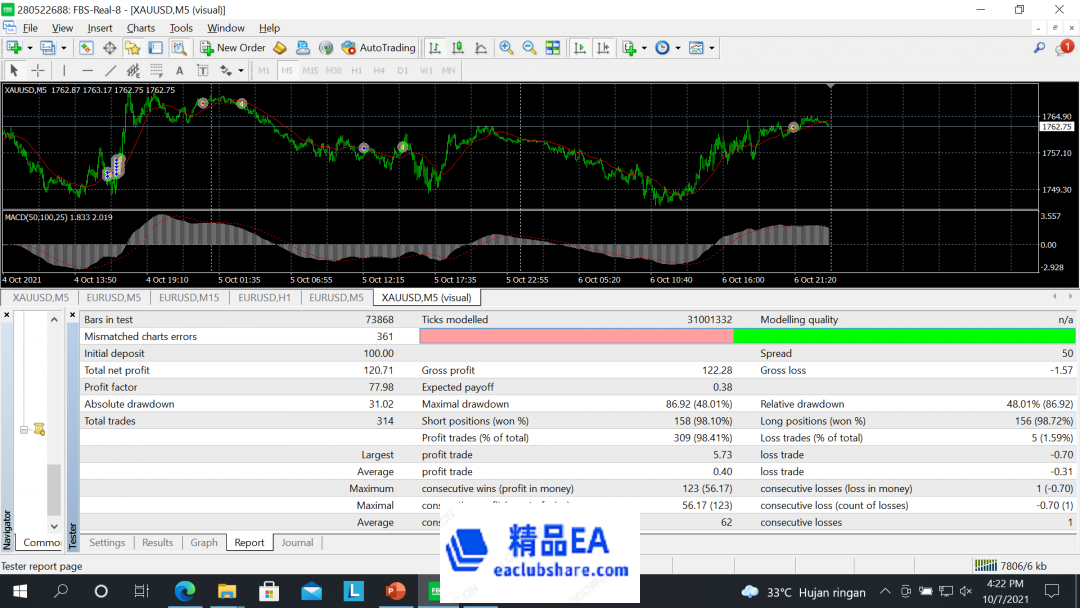Open the Charts menu
This screenshot has width=1080, height=608.
pos(141,28)
